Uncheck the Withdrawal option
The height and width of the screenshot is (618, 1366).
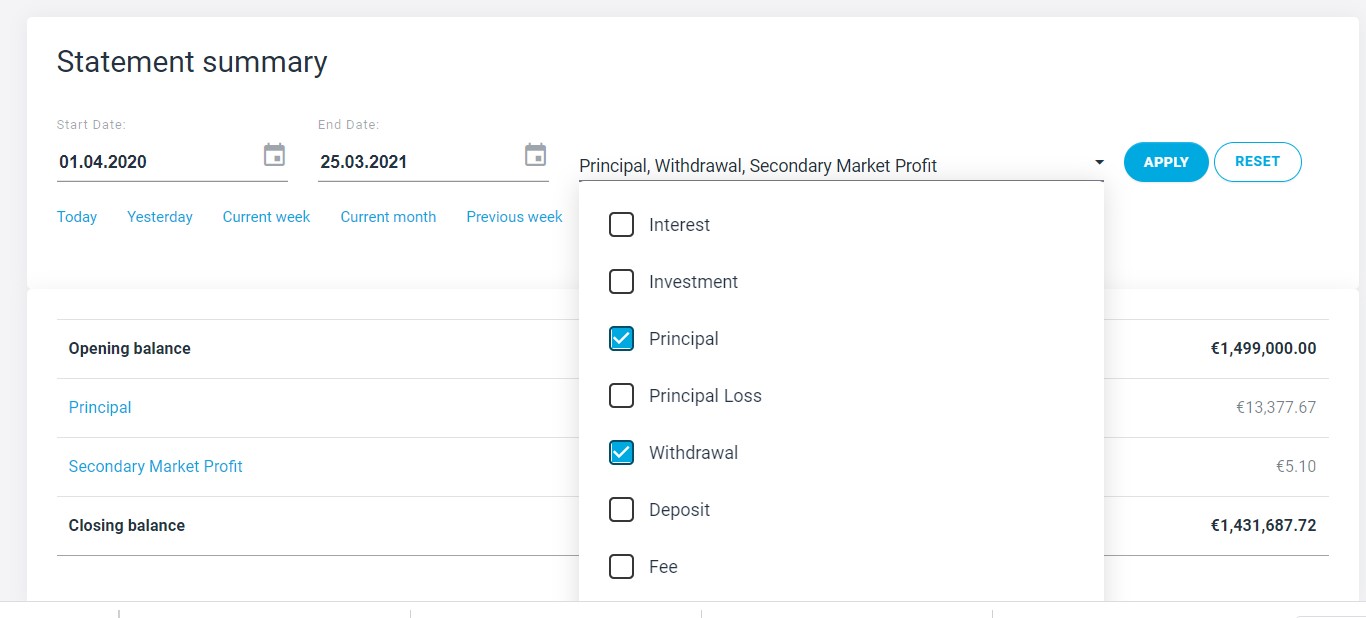pyautogui.click(x=621, y=453)
